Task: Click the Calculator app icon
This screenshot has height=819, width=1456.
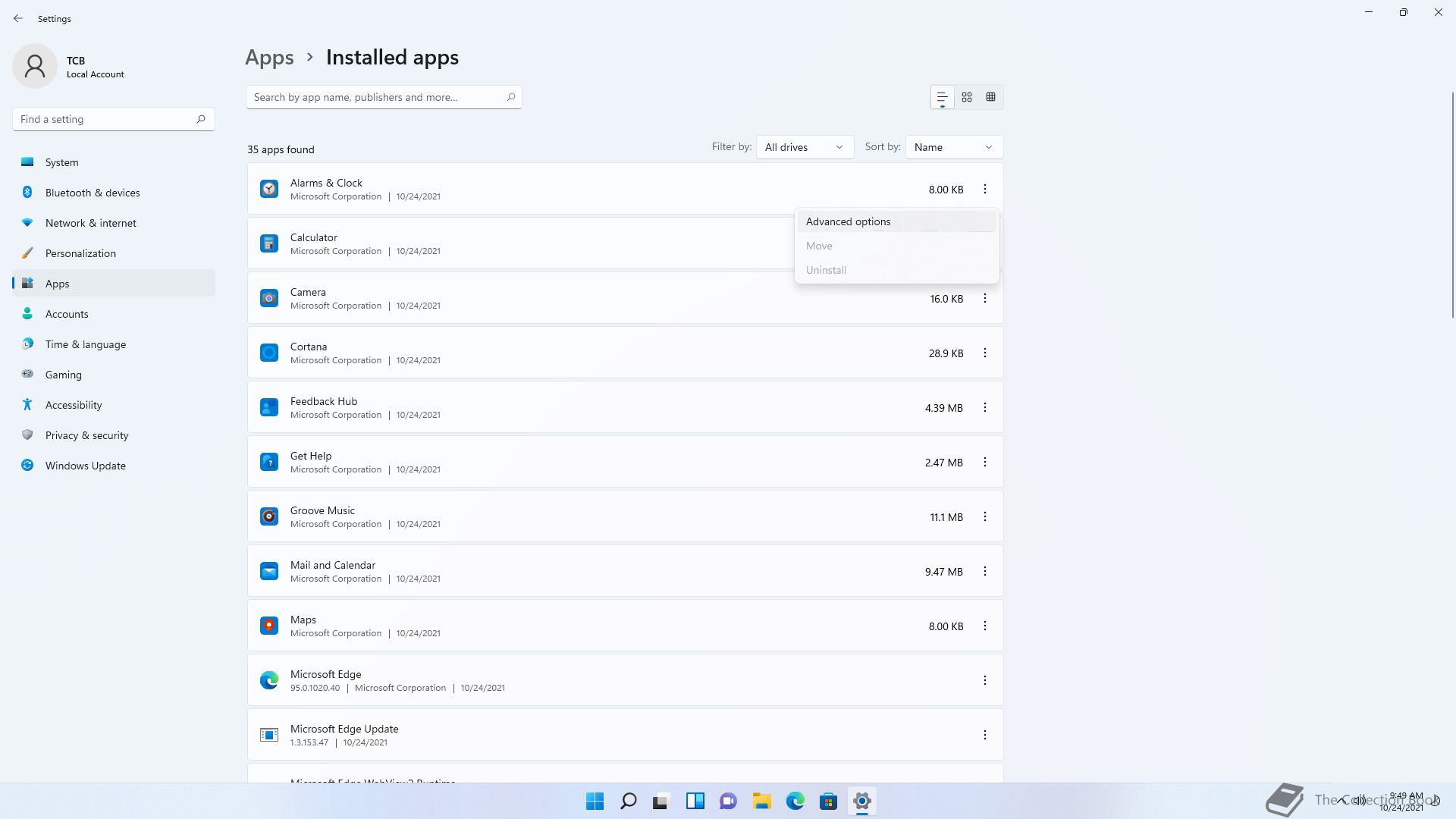Action: click(x=269, y=243)
